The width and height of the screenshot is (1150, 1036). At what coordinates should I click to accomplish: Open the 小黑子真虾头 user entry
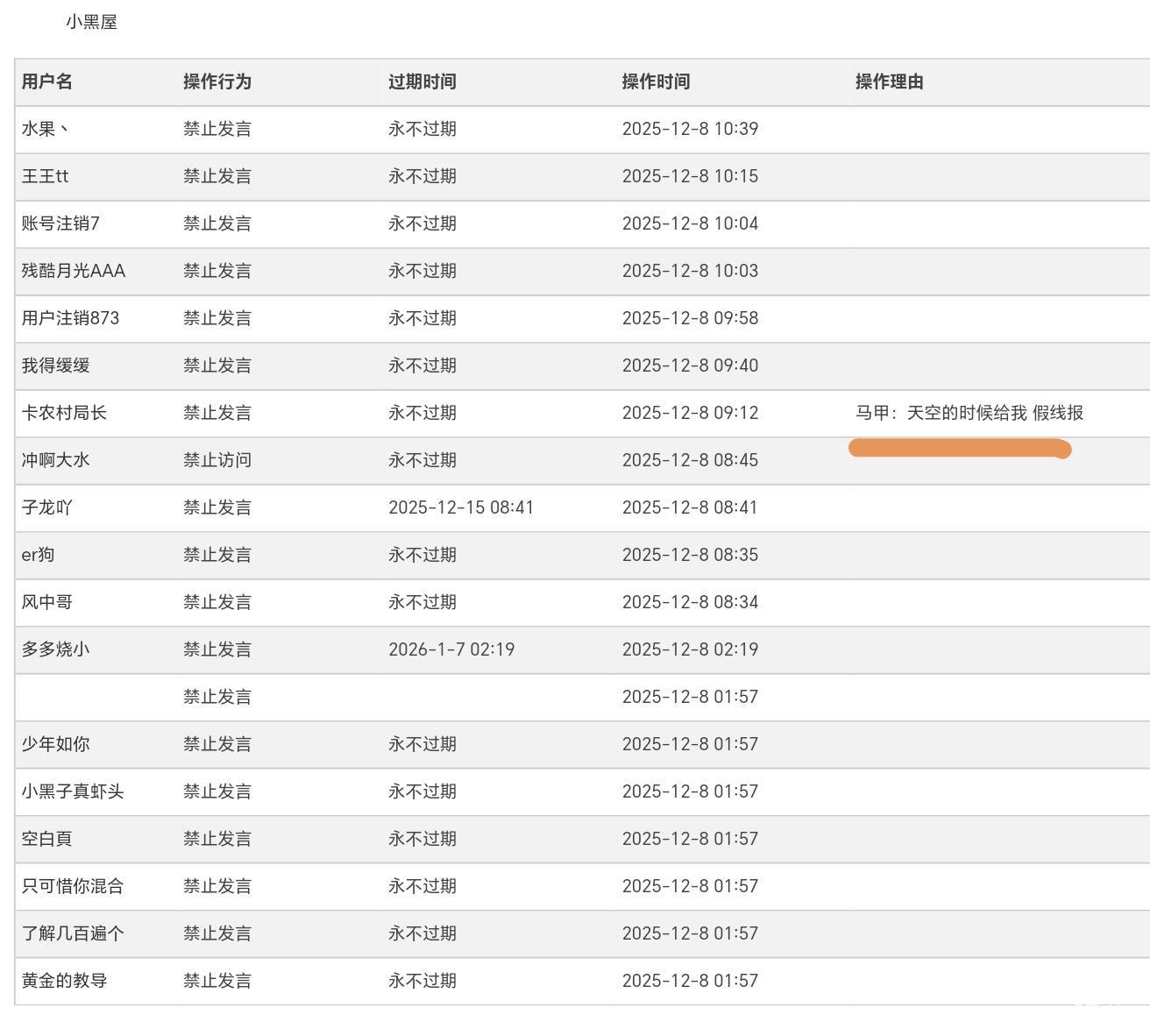click(73, 791)
